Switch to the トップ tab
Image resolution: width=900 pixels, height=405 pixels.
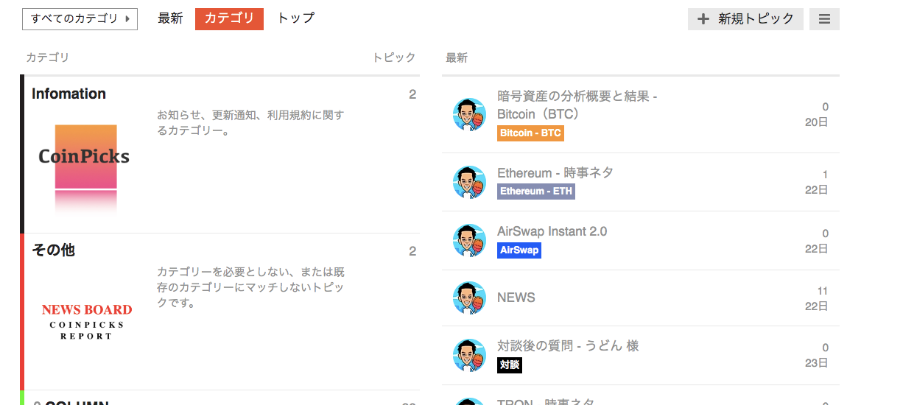[296, 18]
